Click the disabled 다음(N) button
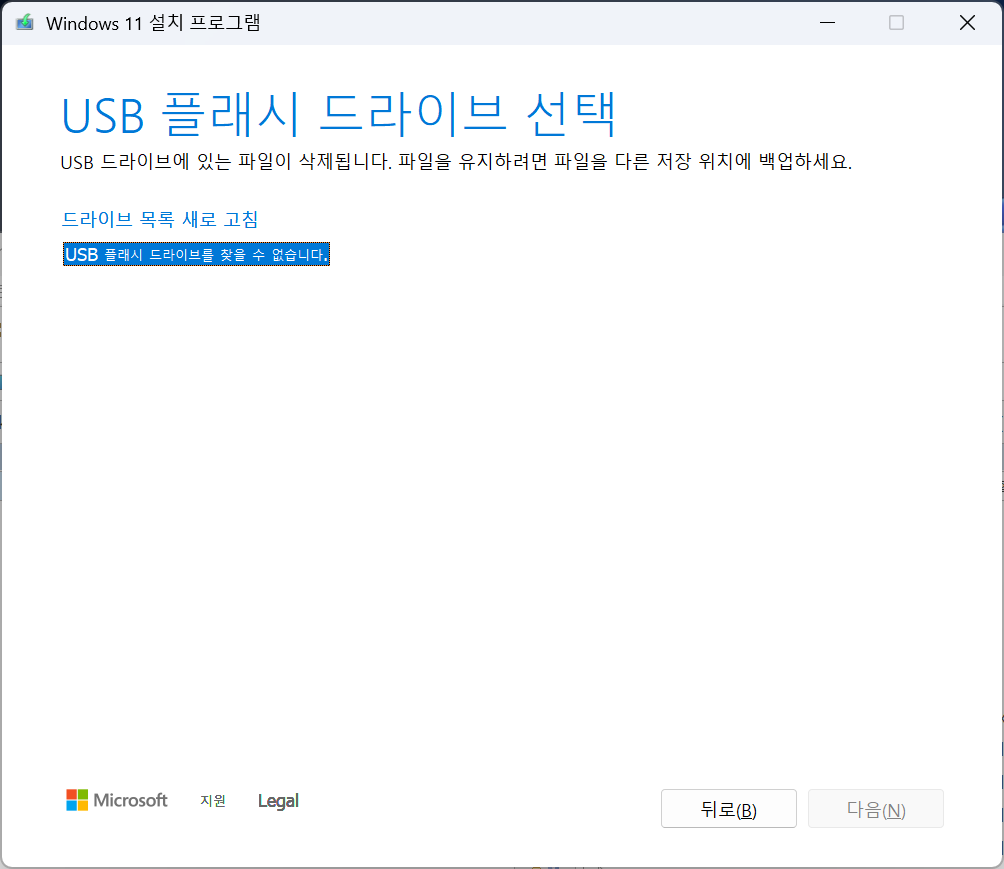The width and height of the screenshot is (1004, 869). click(x=875, y=809)
